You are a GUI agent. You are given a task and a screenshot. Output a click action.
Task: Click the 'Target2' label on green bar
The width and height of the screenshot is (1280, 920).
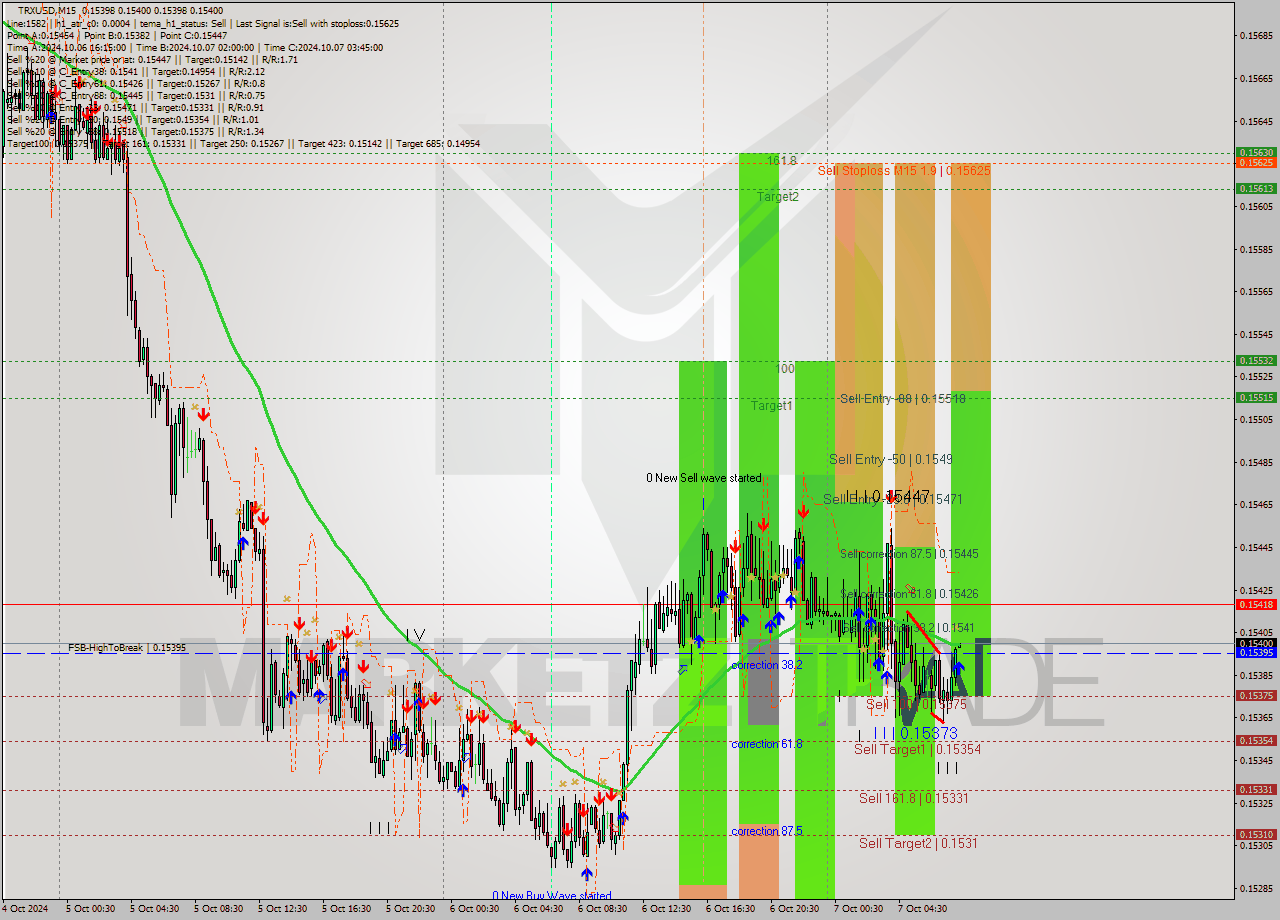777,197
